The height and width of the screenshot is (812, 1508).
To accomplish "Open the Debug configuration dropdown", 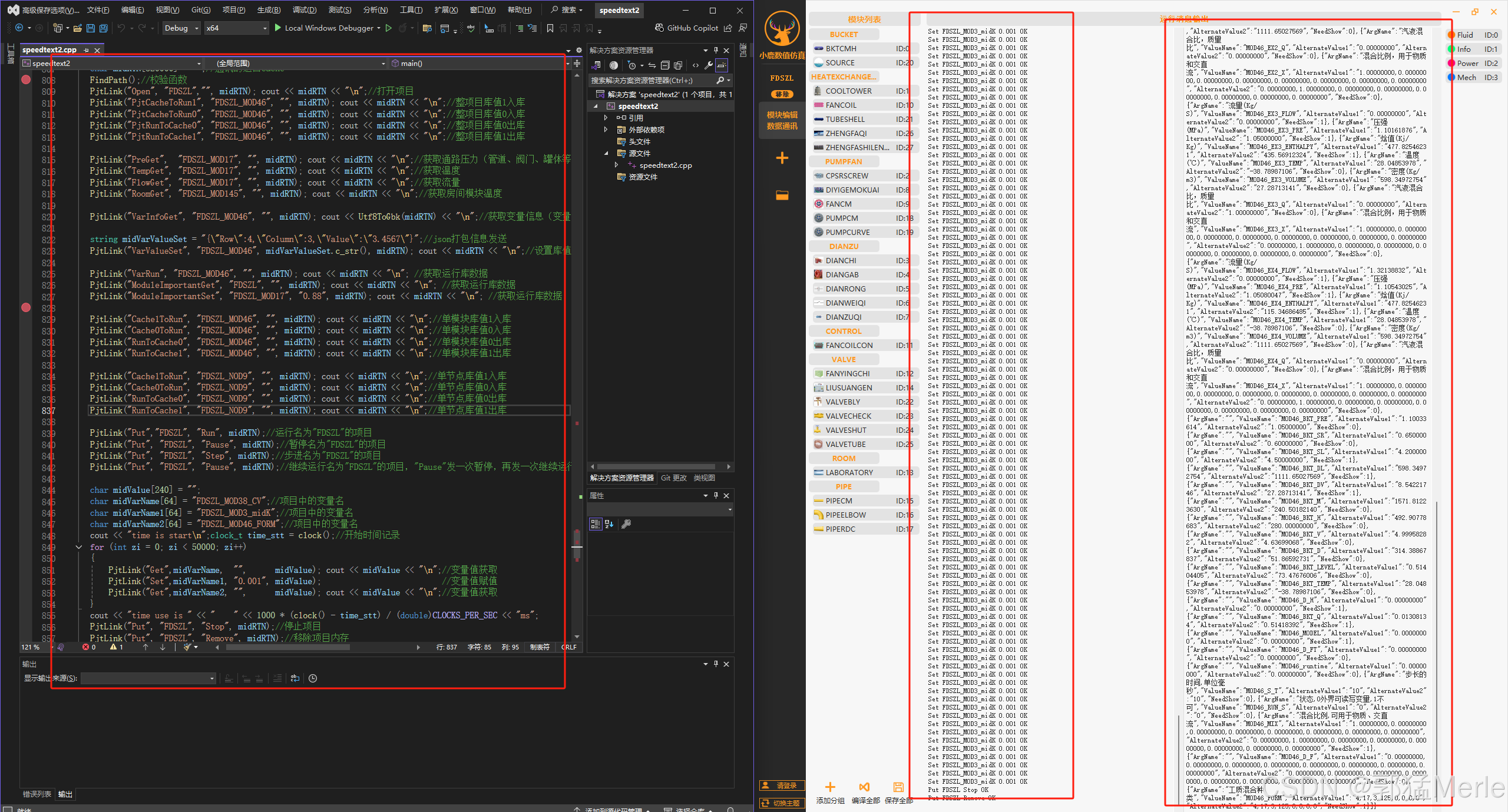I will (x=181, y=28).
